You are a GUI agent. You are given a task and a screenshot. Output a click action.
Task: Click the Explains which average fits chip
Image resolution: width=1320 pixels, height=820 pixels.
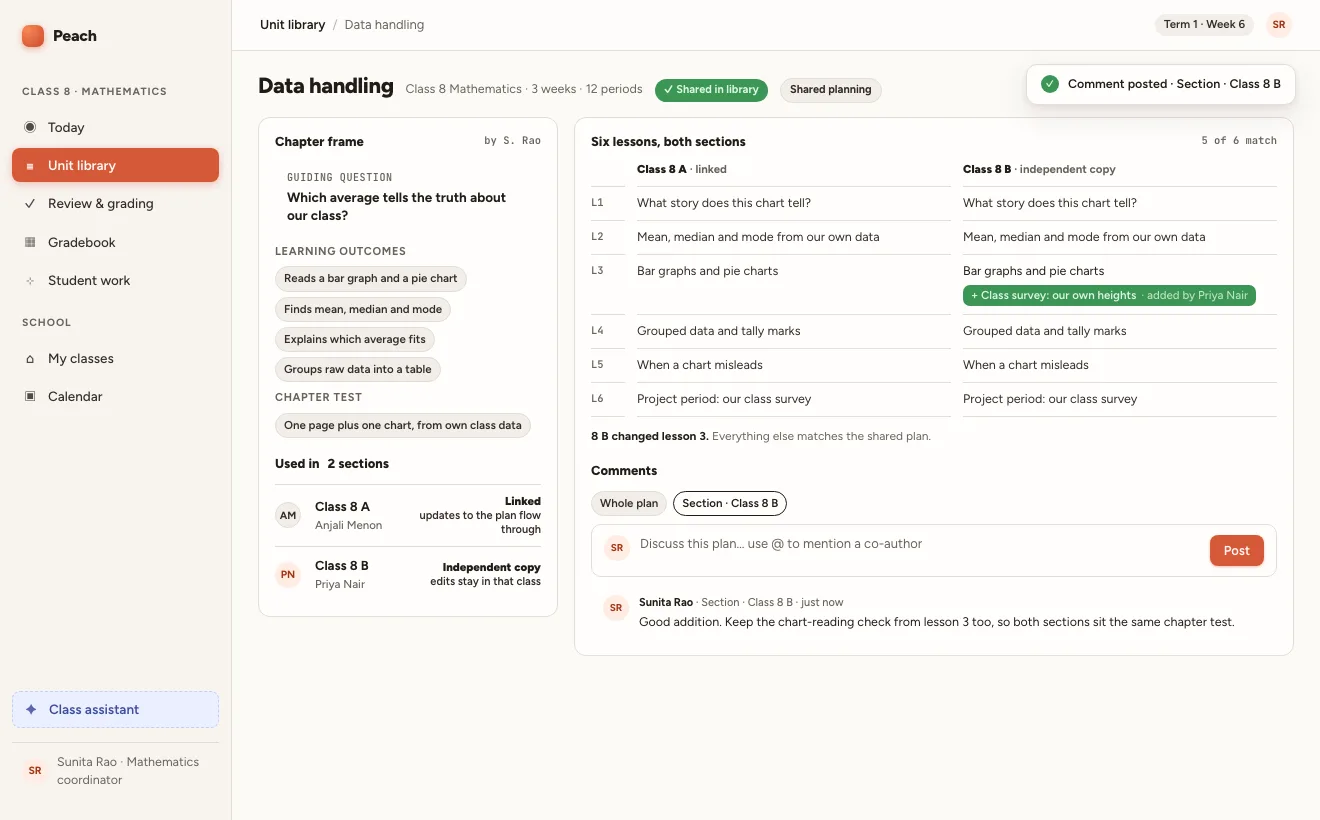[x=355, y=340]
